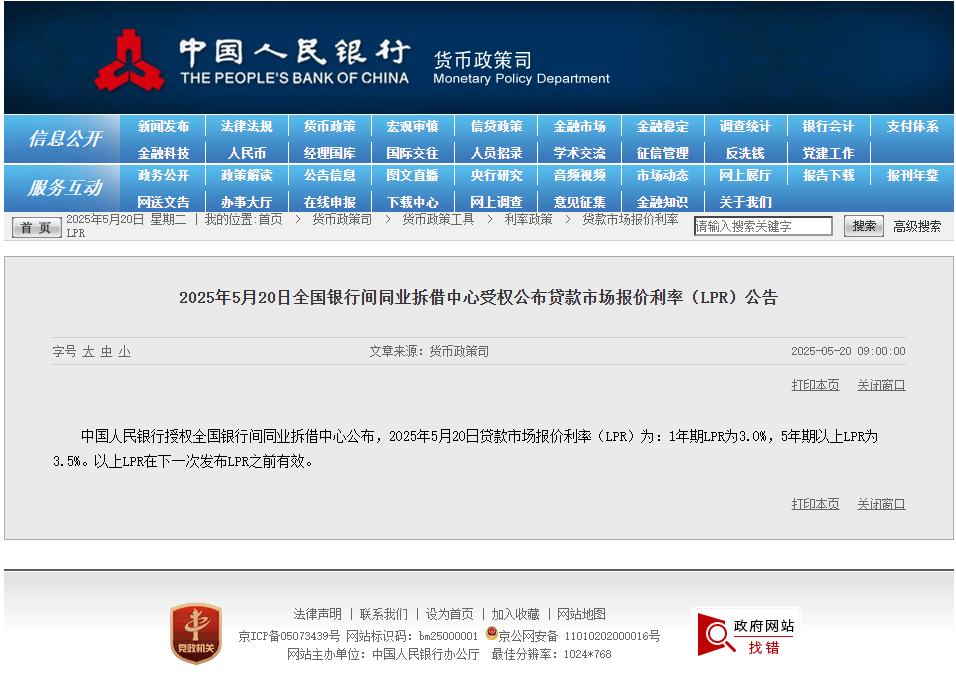Click bottom 关闭窗口 close window link
The width and height of the screenshot is (956, 687).
tap(880, 504)
